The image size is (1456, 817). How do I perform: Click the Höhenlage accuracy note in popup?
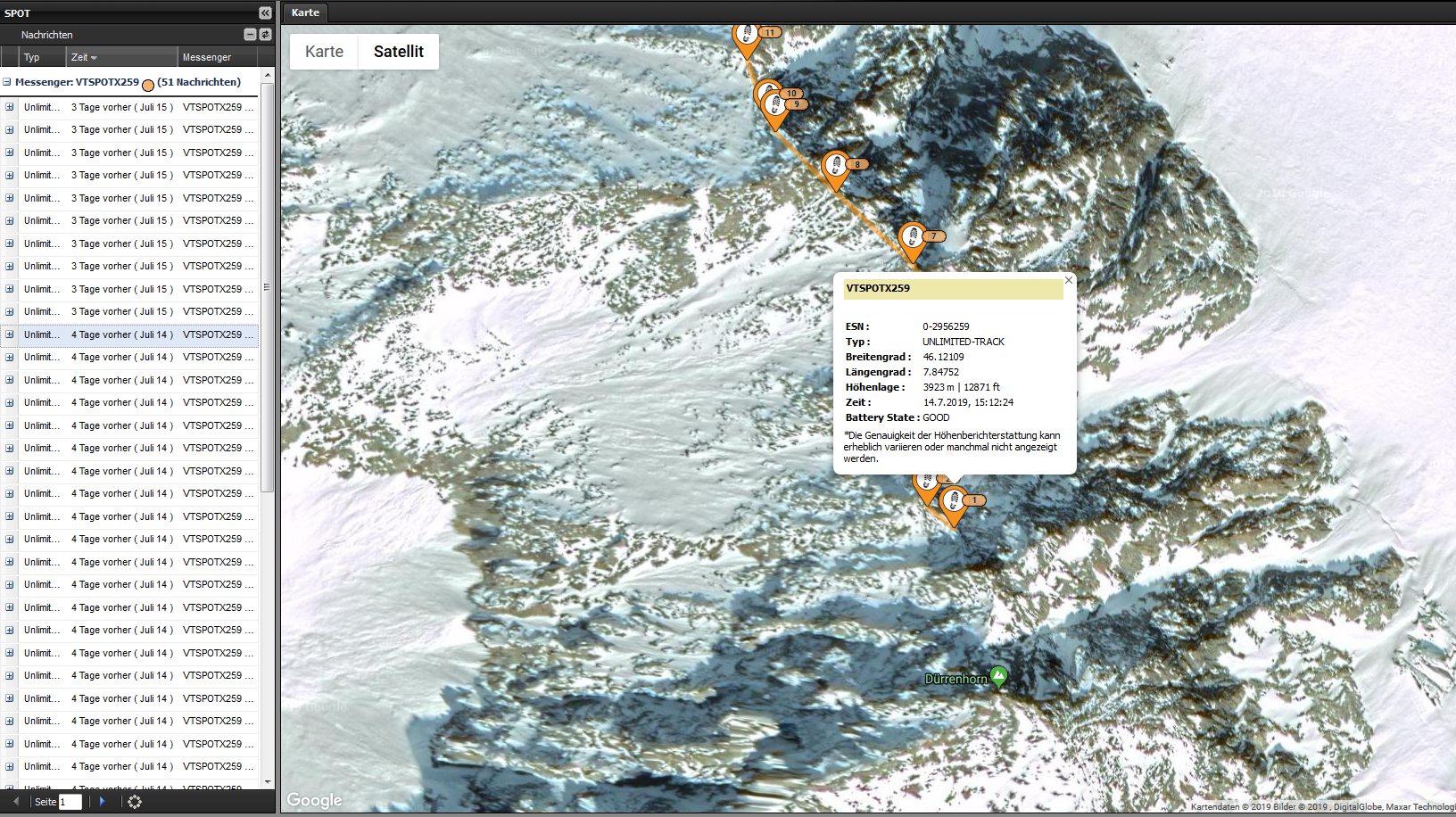(952, 447)
